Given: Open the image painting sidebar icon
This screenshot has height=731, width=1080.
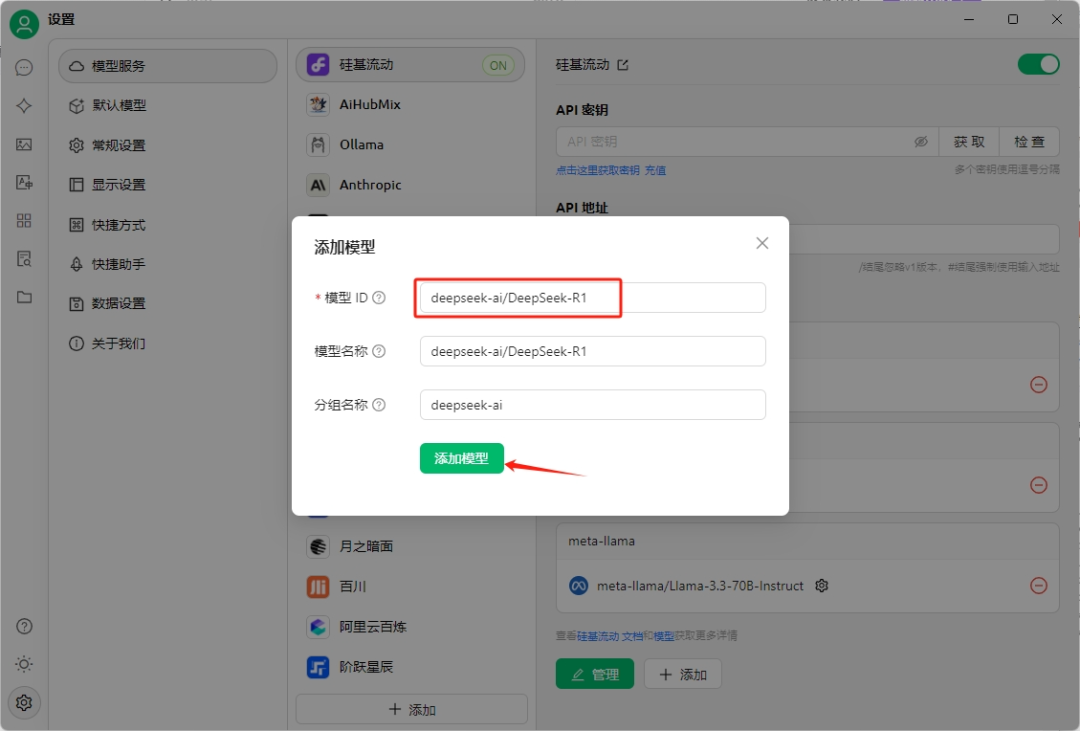Looking at the screenshot, I should point(24,144).
